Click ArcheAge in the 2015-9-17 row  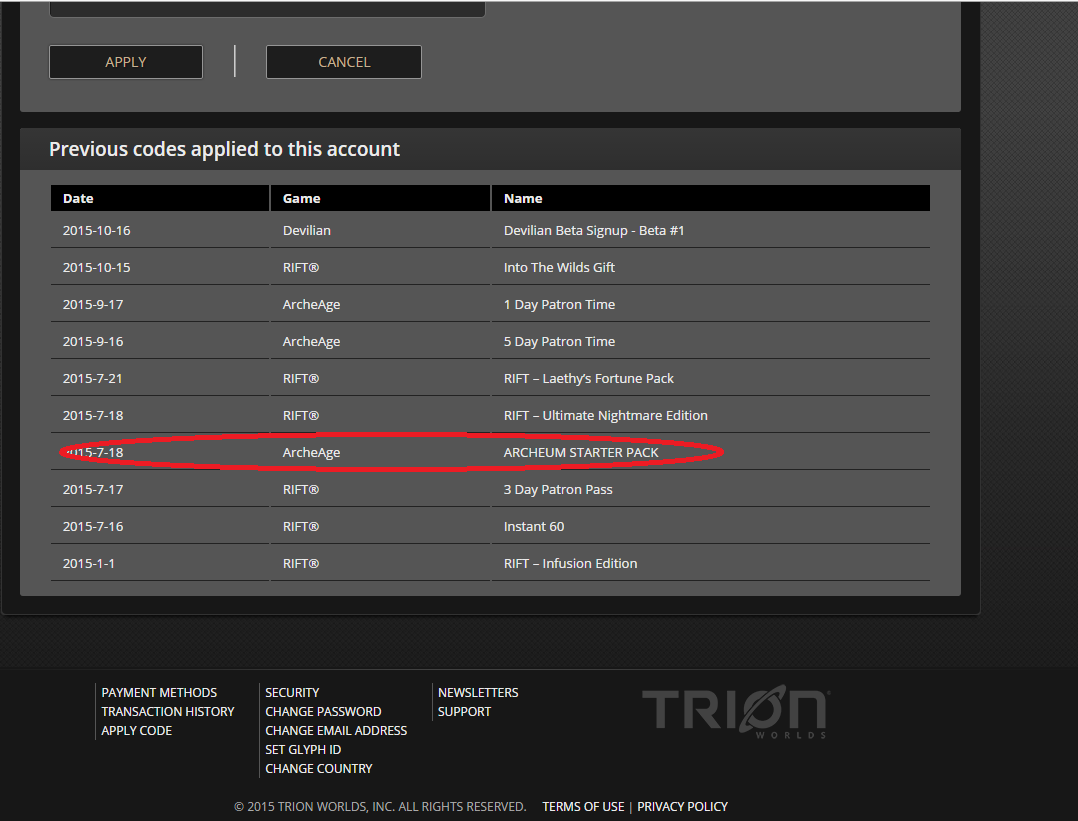311,305
